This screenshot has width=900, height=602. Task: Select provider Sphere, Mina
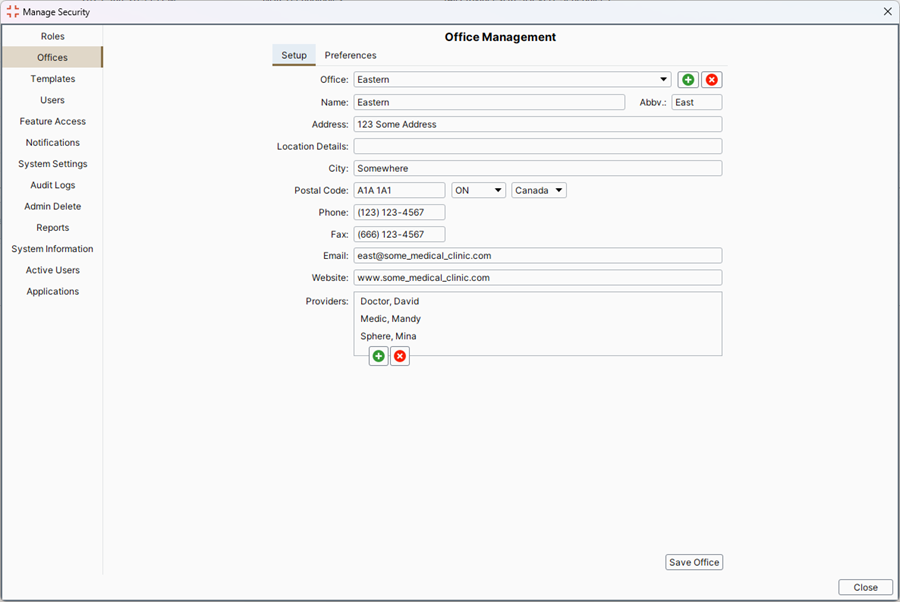pyautogui.click(x=388, y=336)
